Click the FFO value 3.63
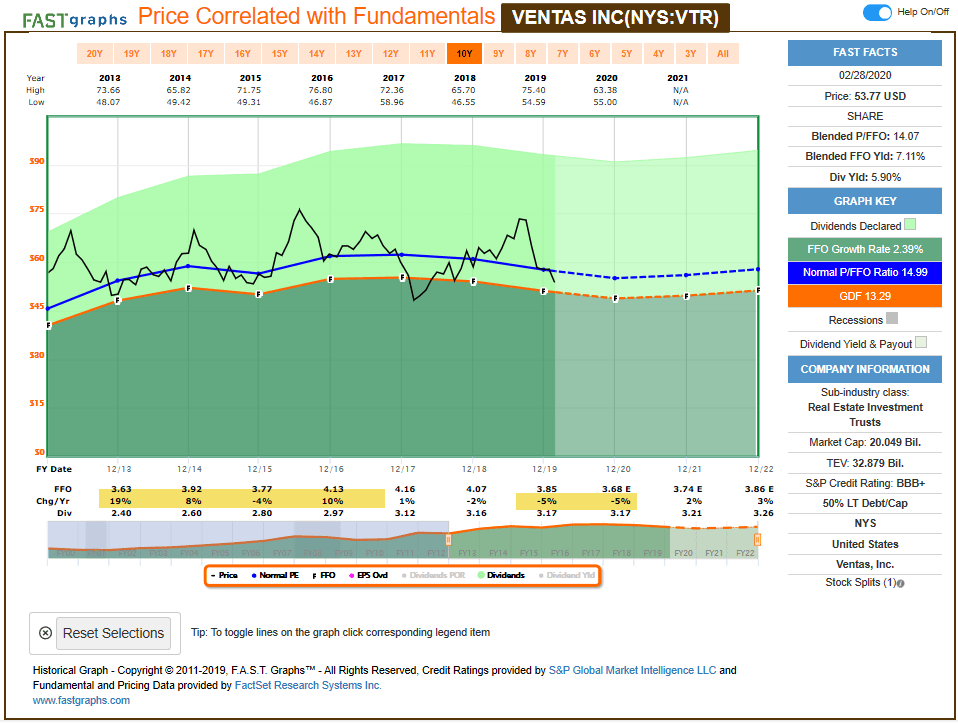Viewport: 958px width, 723px height. [121, 489]
